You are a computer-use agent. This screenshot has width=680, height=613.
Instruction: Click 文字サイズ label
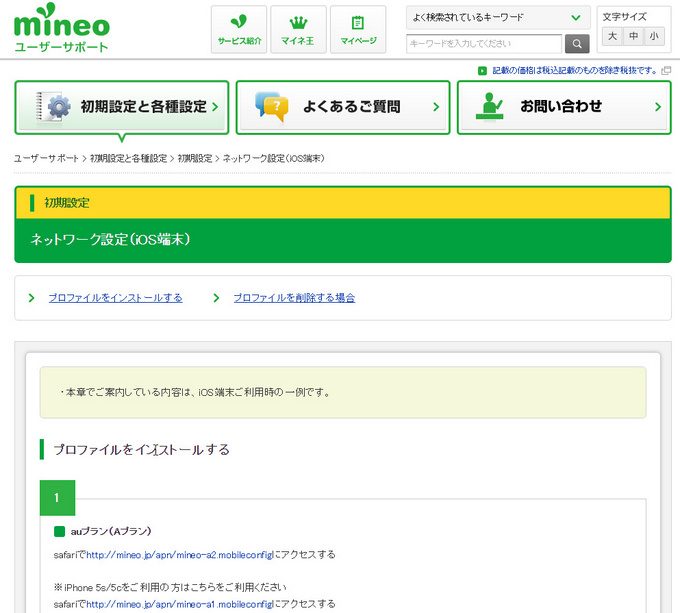(x=624, y=17)
